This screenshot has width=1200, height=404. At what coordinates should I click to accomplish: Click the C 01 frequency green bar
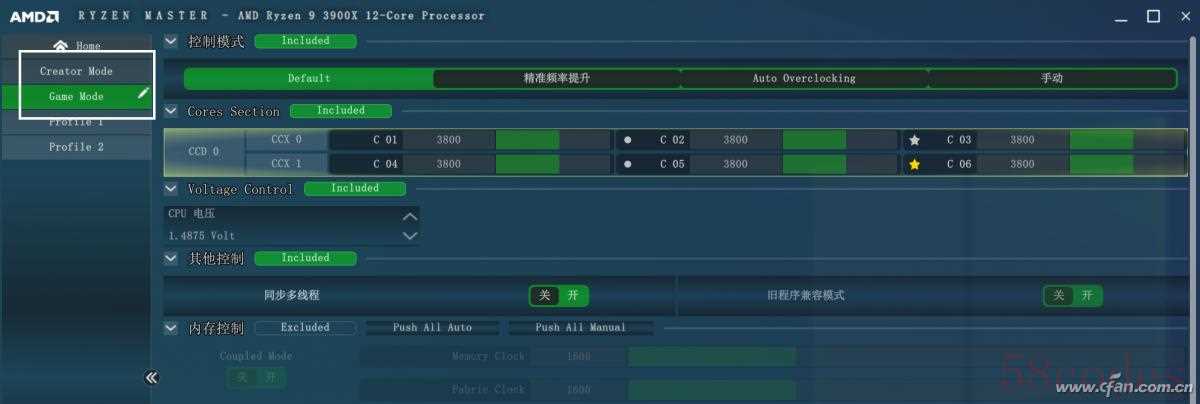[527, 140]
